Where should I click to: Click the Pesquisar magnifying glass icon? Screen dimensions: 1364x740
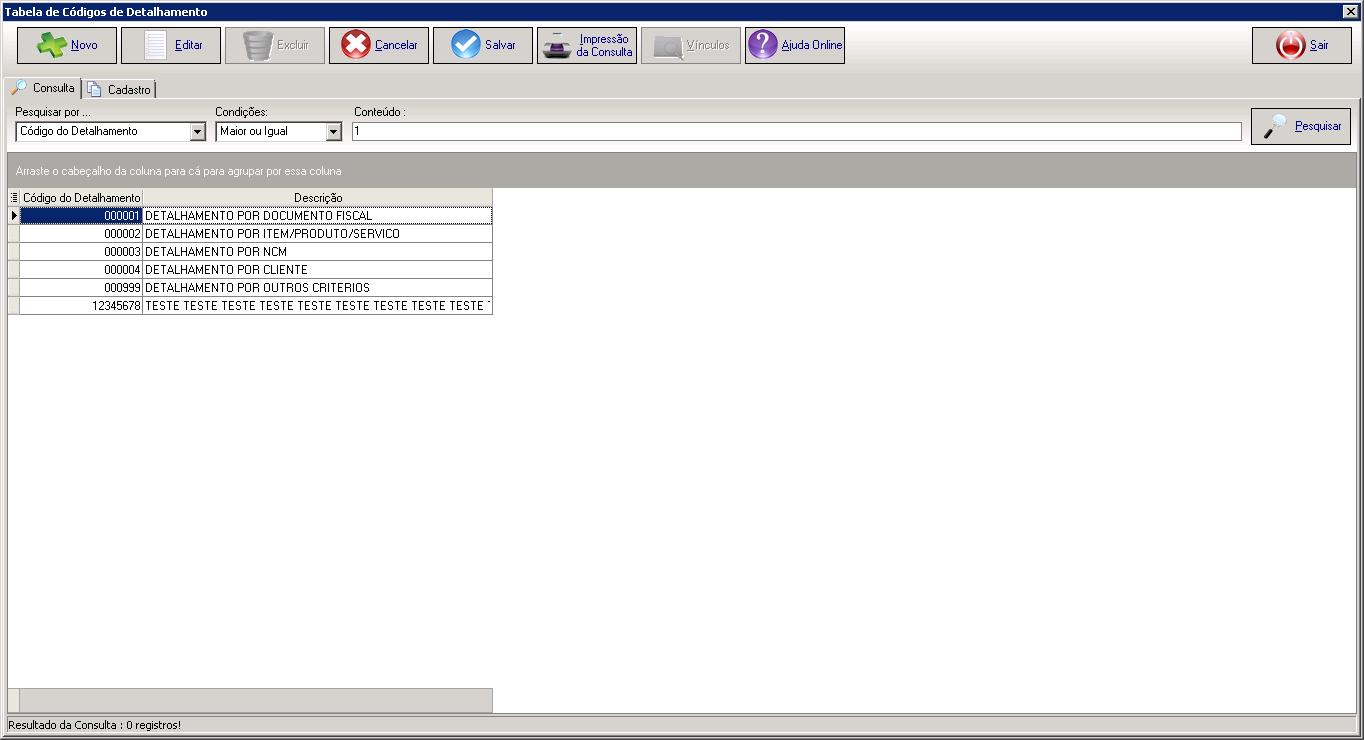point(1275,126)
